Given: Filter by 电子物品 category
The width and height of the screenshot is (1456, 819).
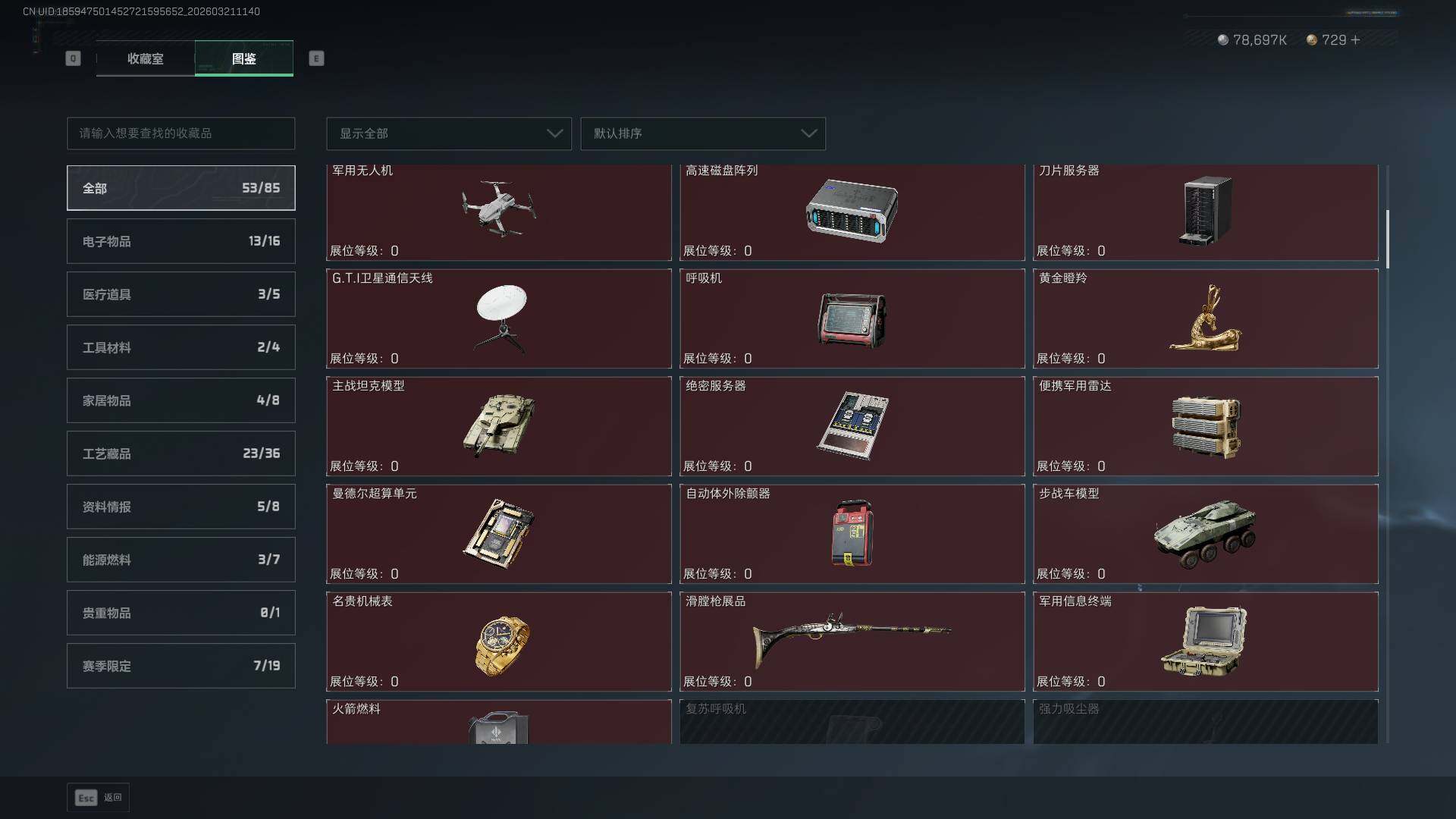Looking at the screenshot, I should pos(181,241).
